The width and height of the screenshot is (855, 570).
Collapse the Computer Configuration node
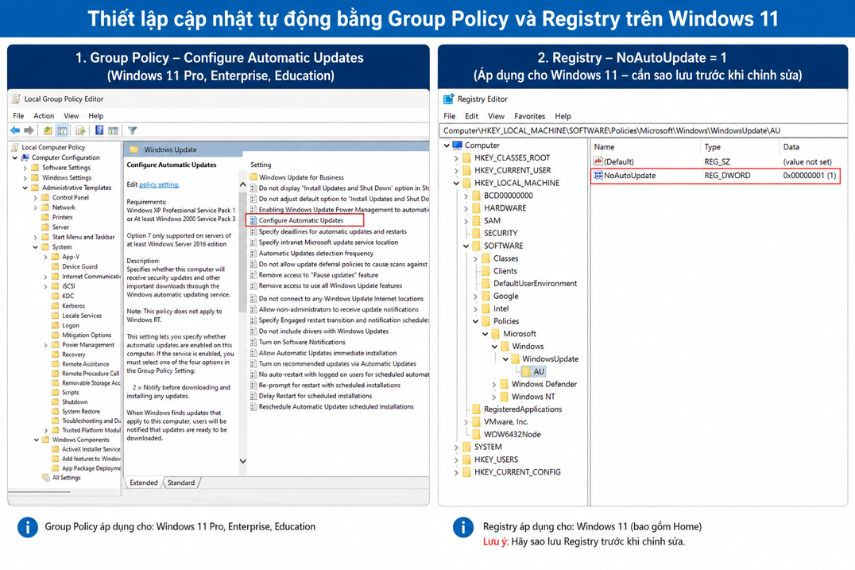(15, 158)
